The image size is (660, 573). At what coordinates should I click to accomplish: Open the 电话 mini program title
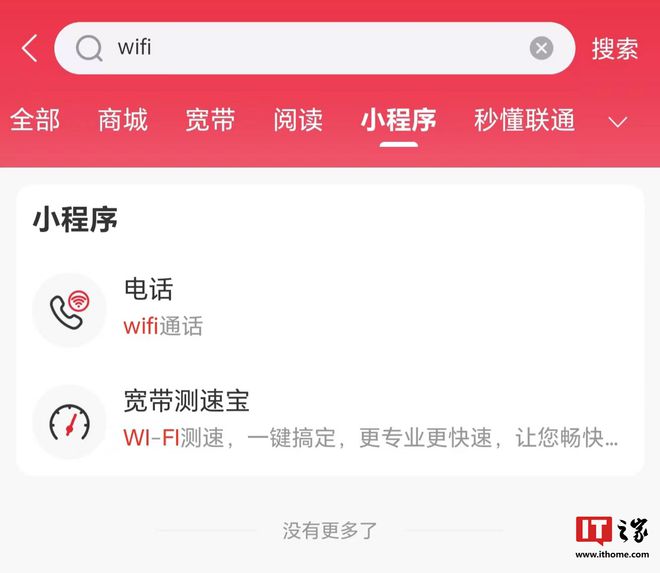tap(149, 289)
